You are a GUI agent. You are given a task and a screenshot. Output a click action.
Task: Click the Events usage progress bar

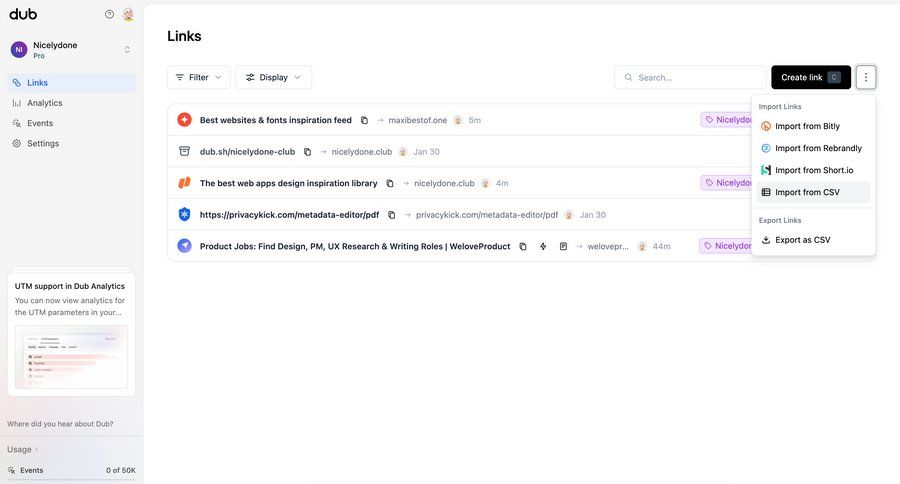72,479
